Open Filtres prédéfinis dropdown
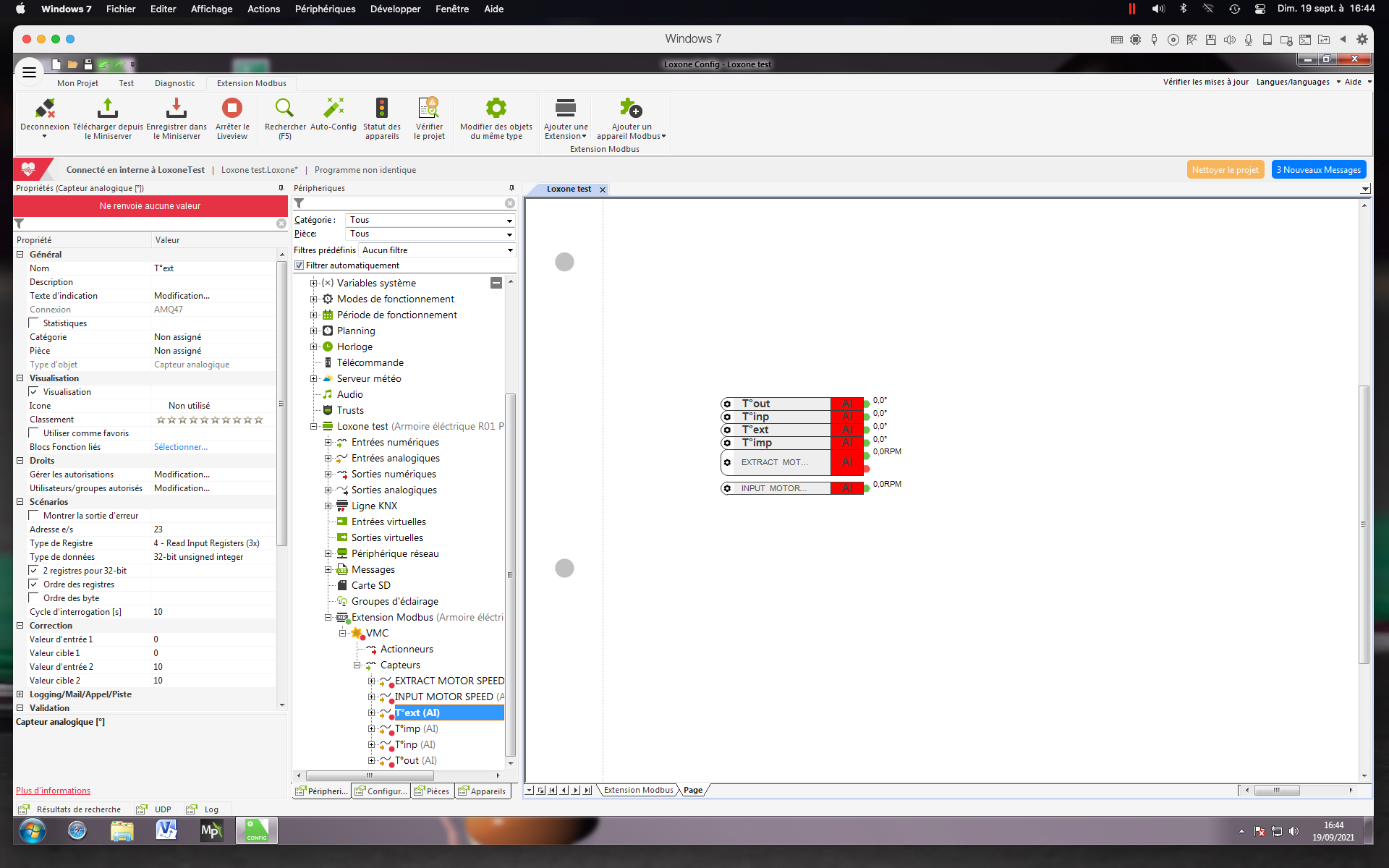Image resolution: width=1389 pixels, height=868 pixels. (438, 250)
